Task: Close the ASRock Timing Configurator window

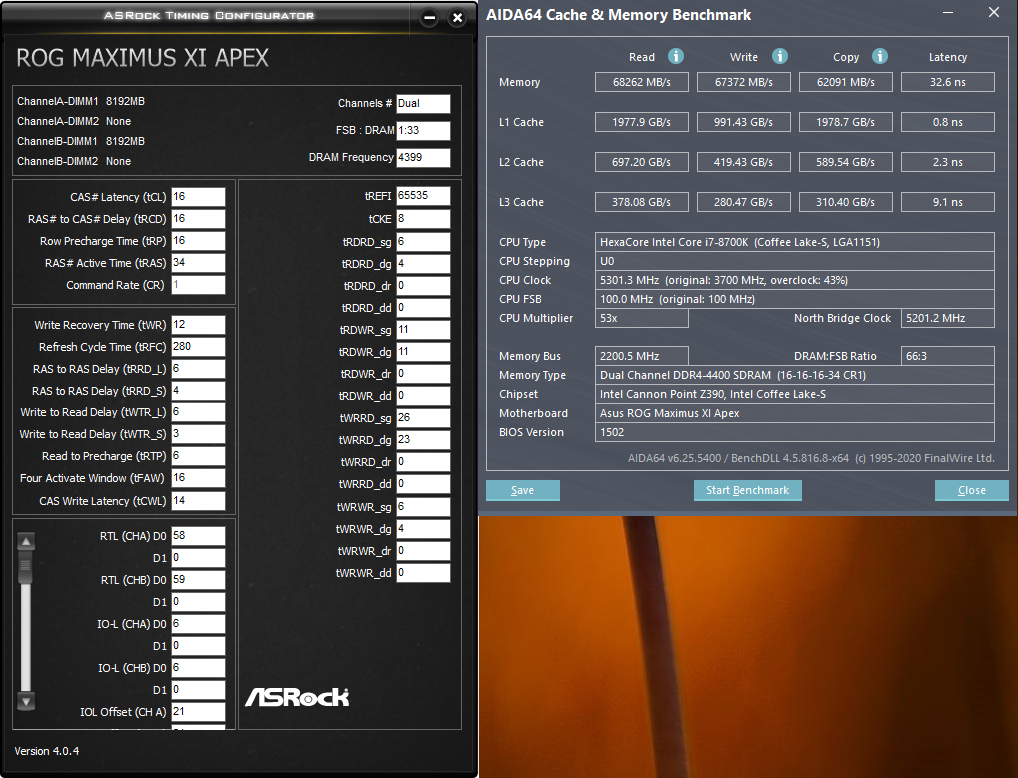Action: 457,18
